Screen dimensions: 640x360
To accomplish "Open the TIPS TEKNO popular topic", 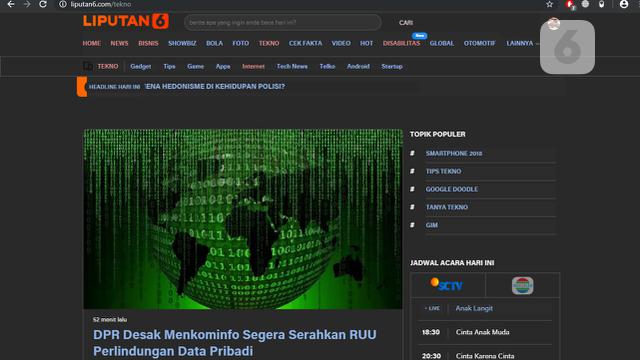I will pos(443,171).
